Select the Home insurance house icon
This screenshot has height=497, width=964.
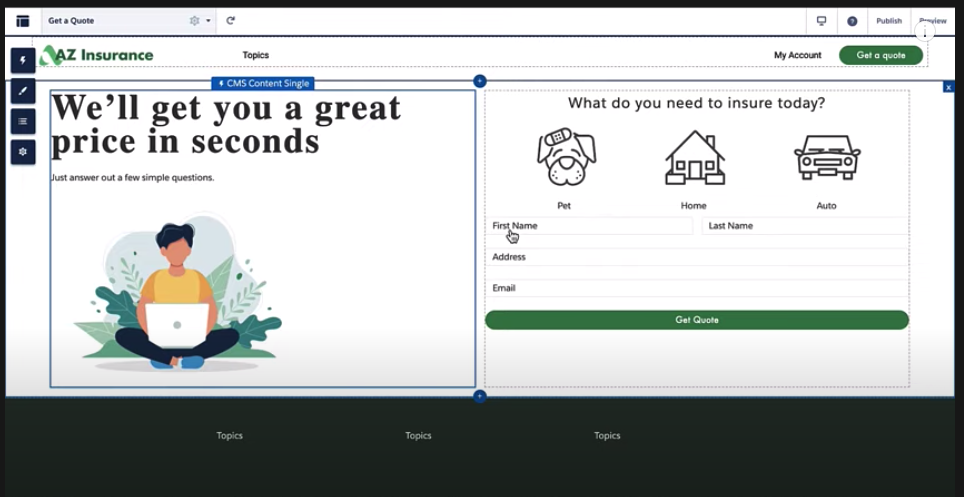pyautogui.click(x=695, y=157)
